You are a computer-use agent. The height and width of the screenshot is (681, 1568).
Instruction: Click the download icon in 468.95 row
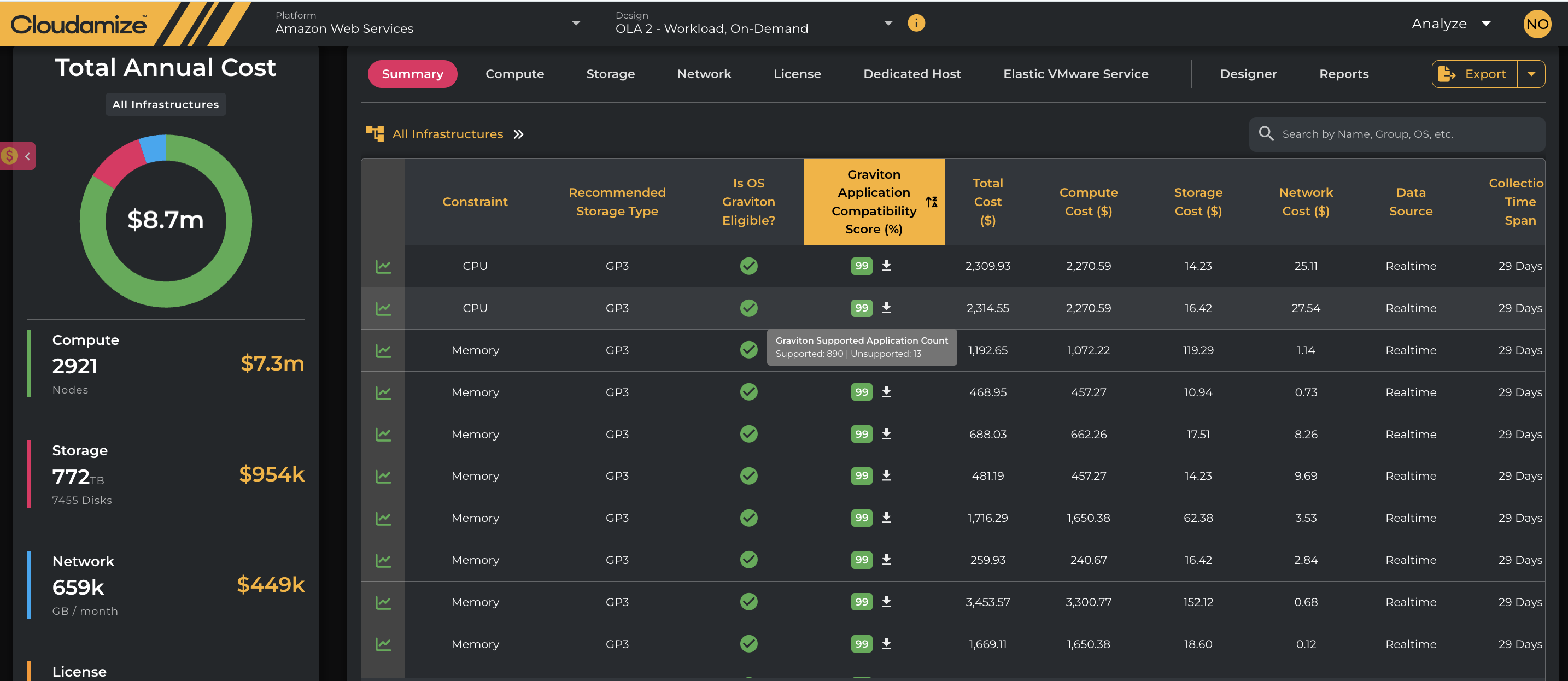886,392
